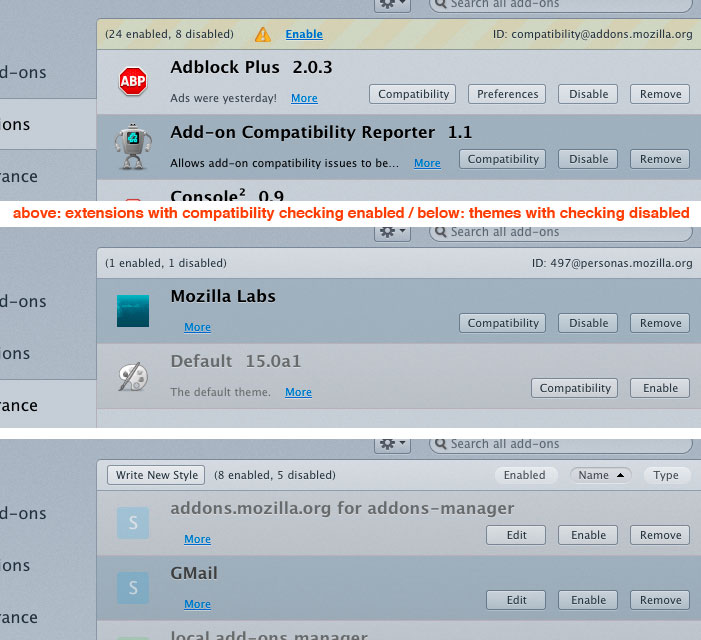Image resolution: width=701 pixels, height=640 pixels.
Task: Click the (1 enabled, 1 disabled) count
Action: (x=166, y=263)
